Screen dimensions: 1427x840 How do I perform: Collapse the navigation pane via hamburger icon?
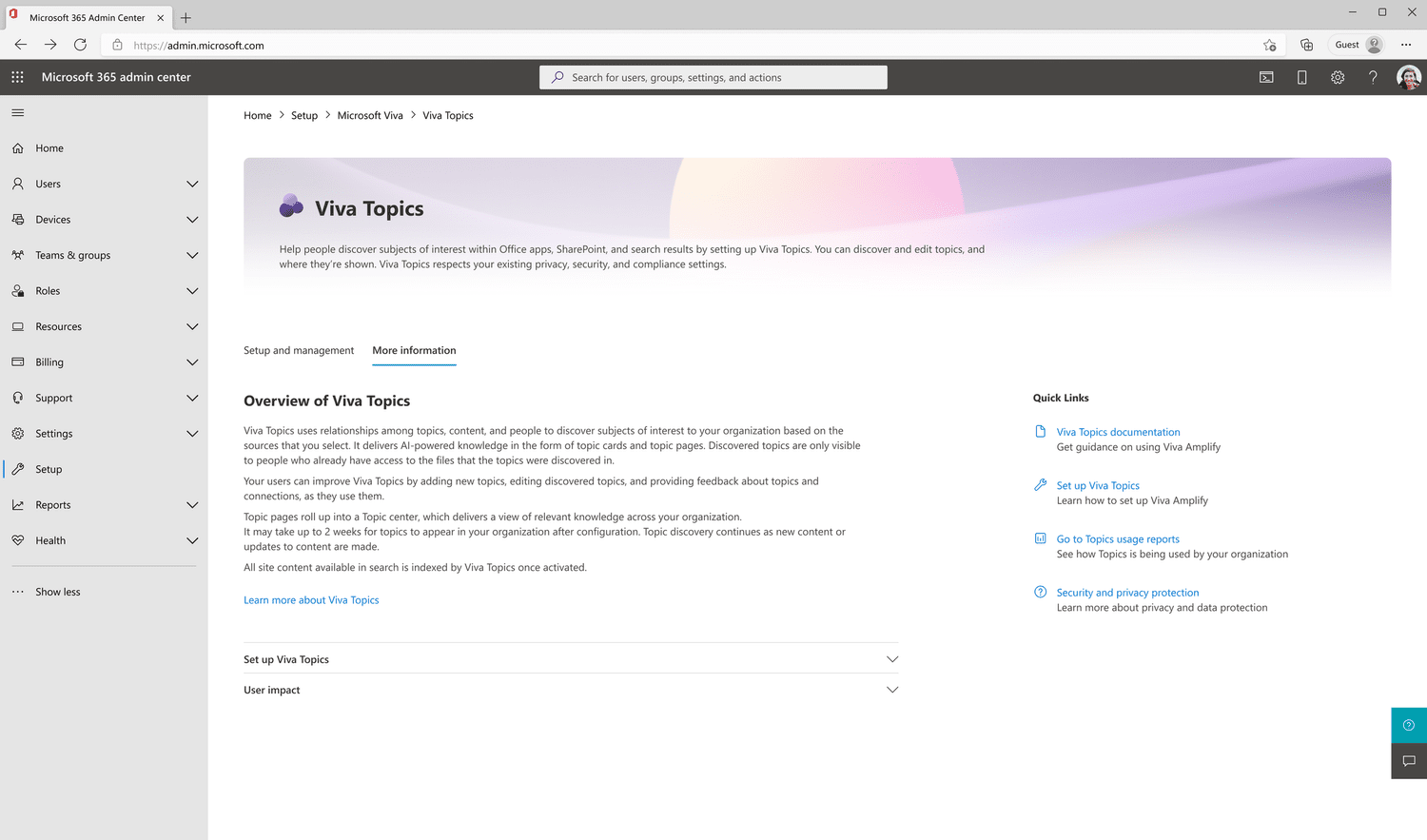17,111
